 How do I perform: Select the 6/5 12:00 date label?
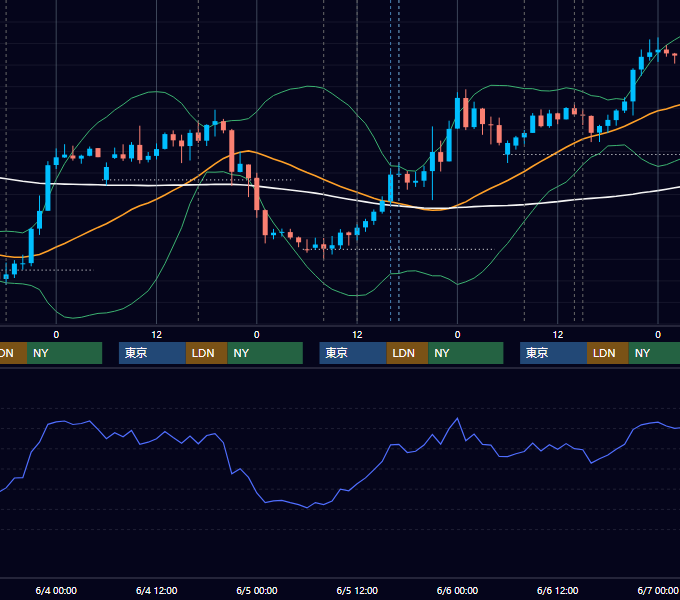(x=357, y=590)
